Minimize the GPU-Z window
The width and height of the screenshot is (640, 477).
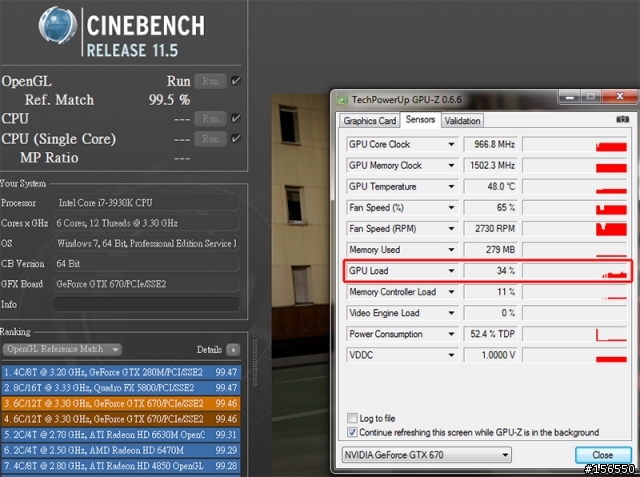tap(570, 97)
